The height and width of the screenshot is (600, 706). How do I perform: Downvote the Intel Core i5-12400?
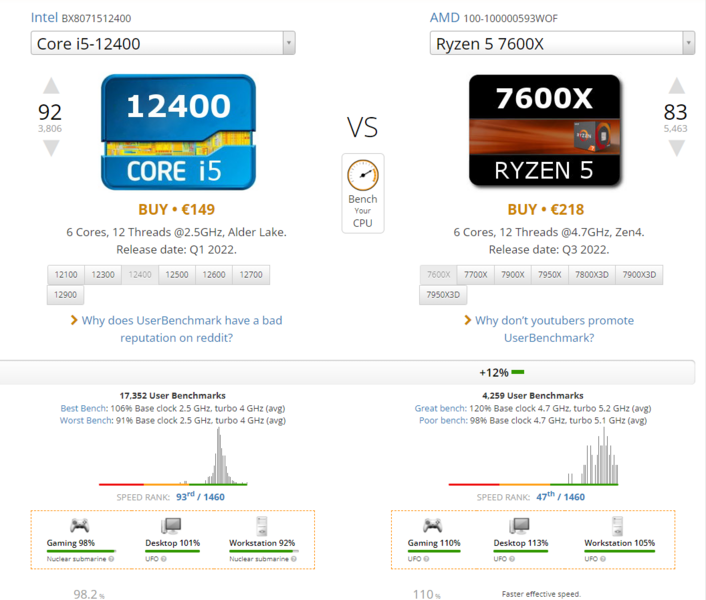[x=50, y=149]
